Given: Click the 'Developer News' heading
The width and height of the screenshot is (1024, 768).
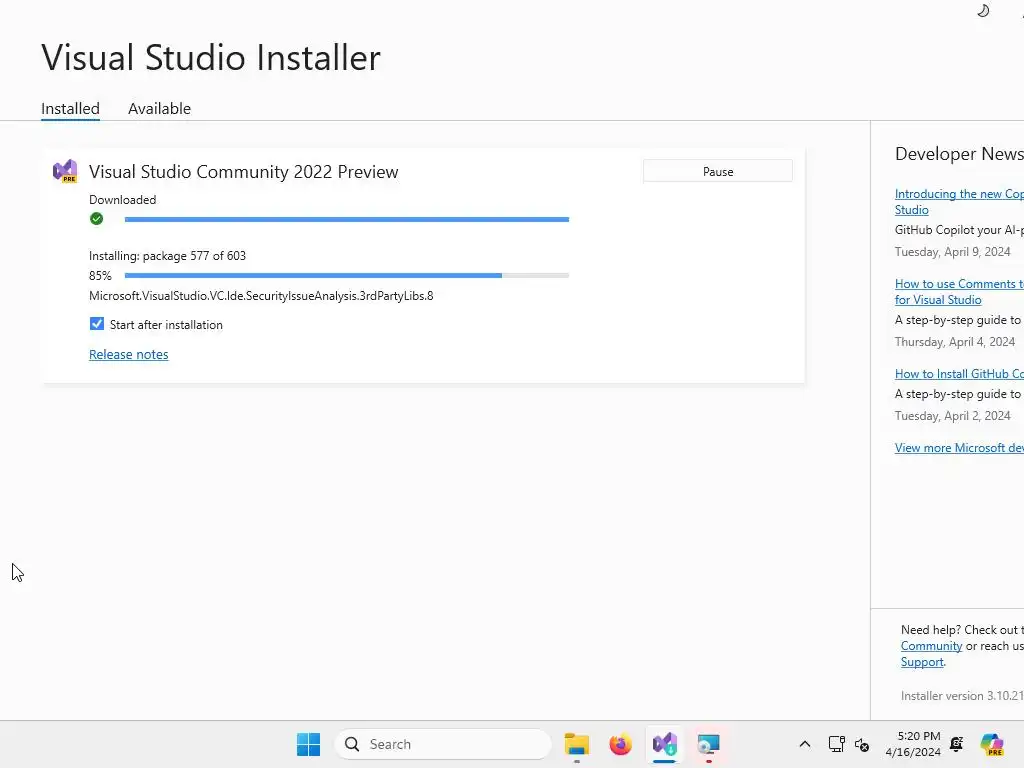Looking at the screenshot, I should click(959, 153).
